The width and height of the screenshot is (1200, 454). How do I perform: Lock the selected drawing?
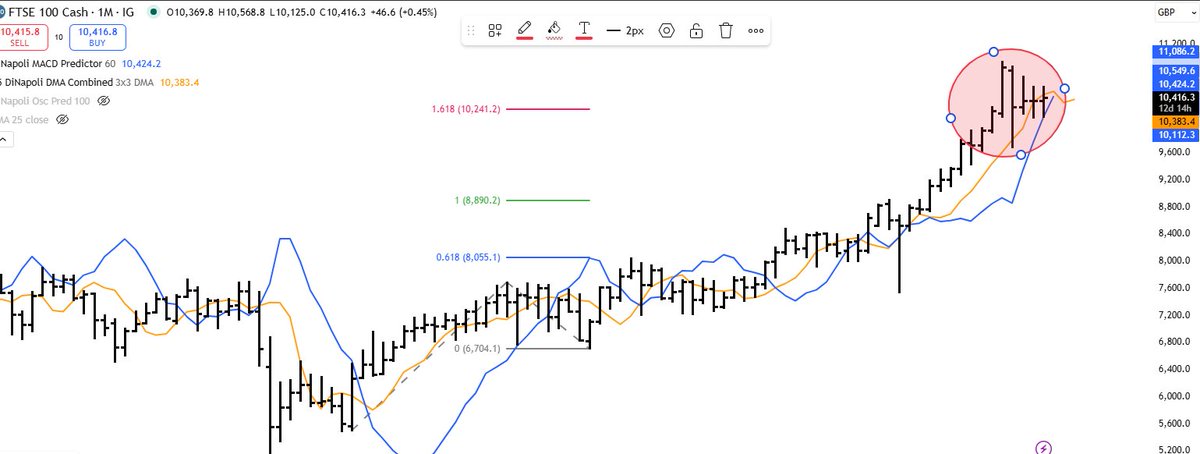pyautogui.click(x=697, y=31)
